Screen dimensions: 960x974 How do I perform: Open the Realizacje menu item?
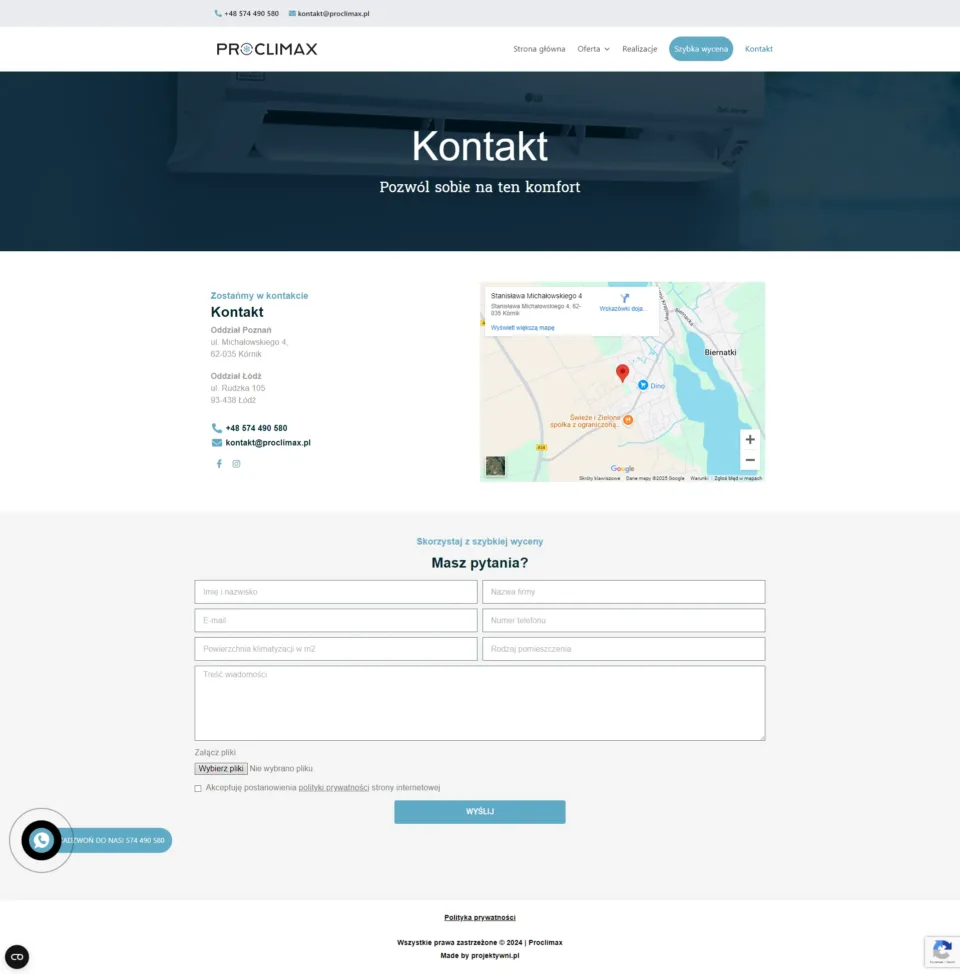pyautogui.click(x=639, y=49)
